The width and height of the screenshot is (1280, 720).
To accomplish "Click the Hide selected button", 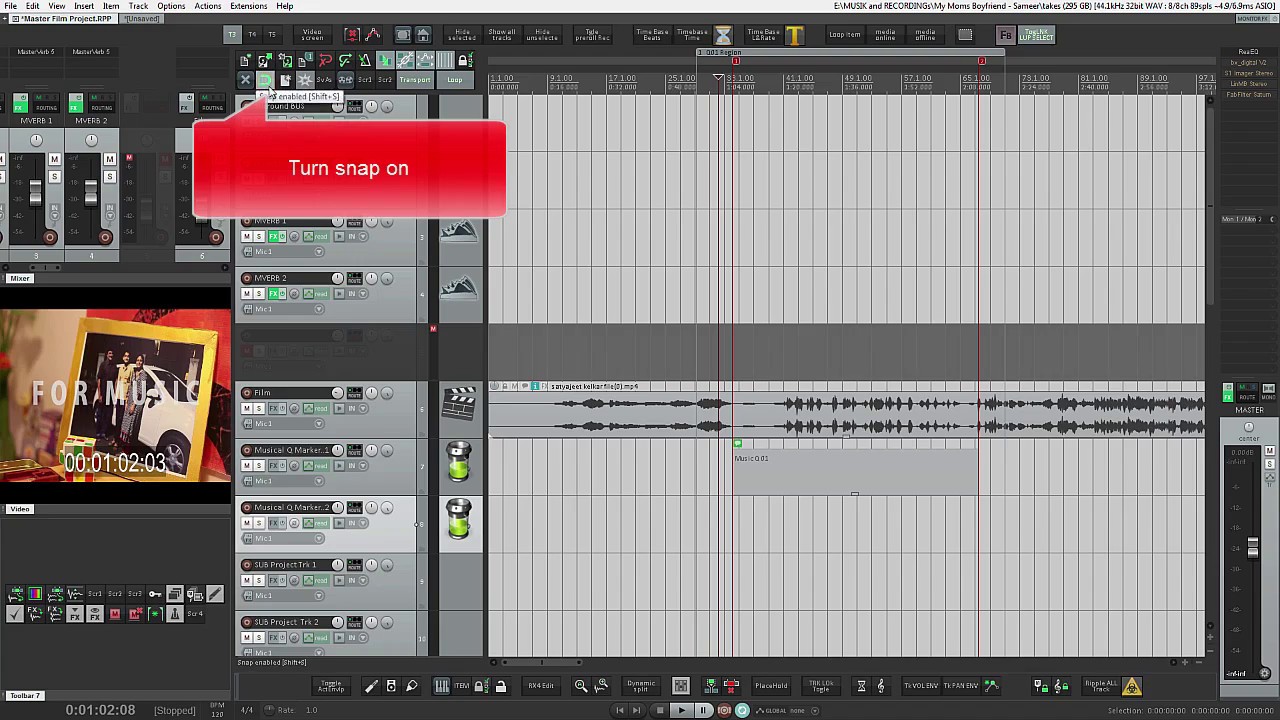I will pyautogui.click(x=462, y=35).
